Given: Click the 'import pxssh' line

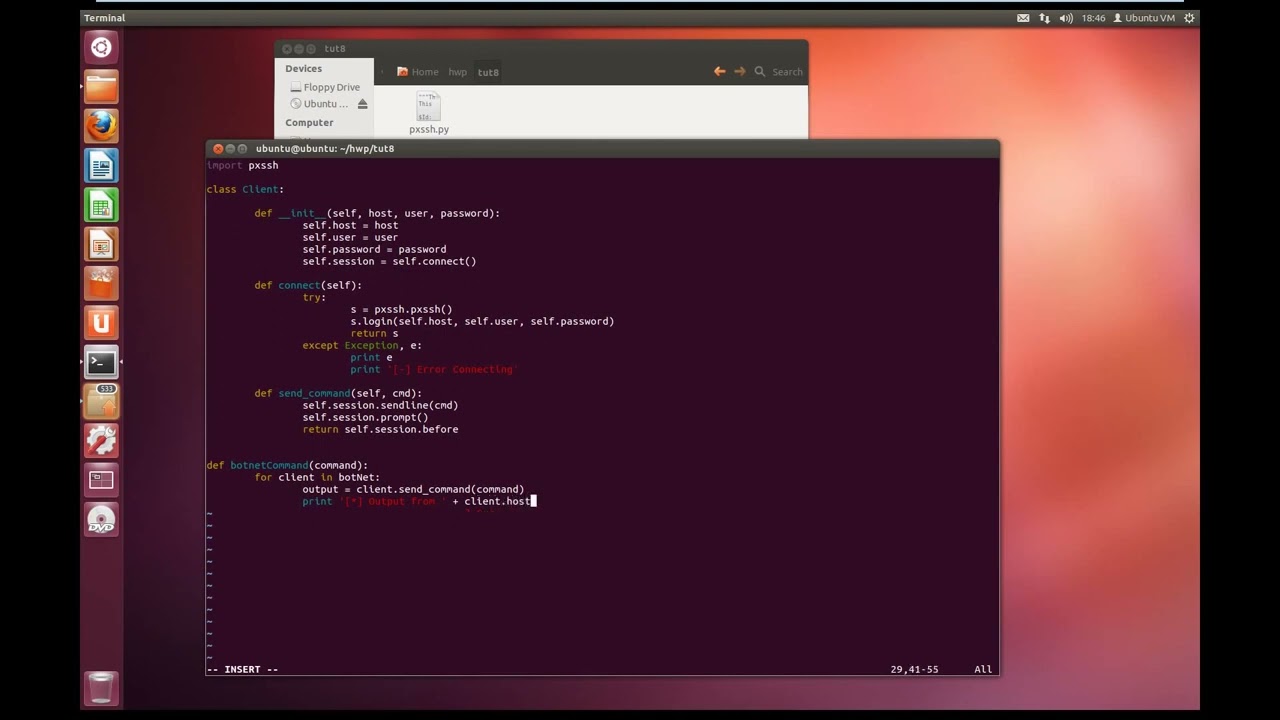Looking at the screenshot, I should pyautogui.click(x=243, y=165).
